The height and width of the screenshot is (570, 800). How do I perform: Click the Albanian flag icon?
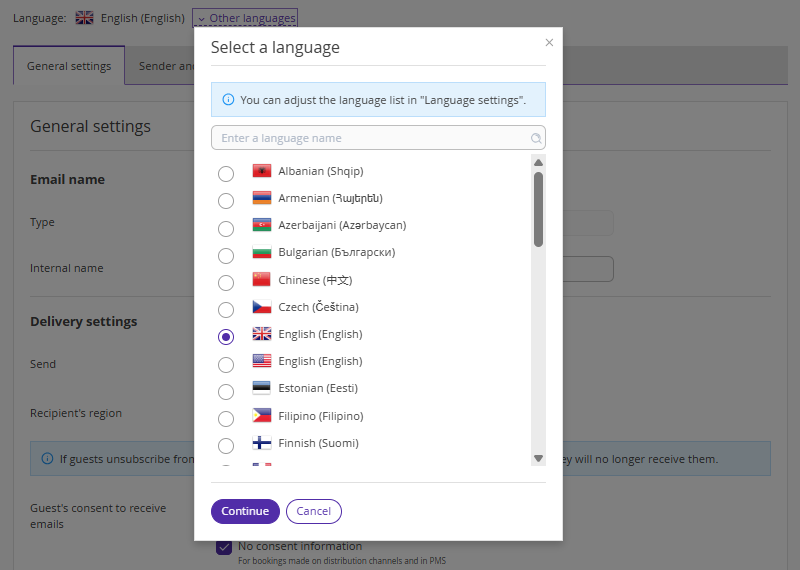click(x=262, y=171)
